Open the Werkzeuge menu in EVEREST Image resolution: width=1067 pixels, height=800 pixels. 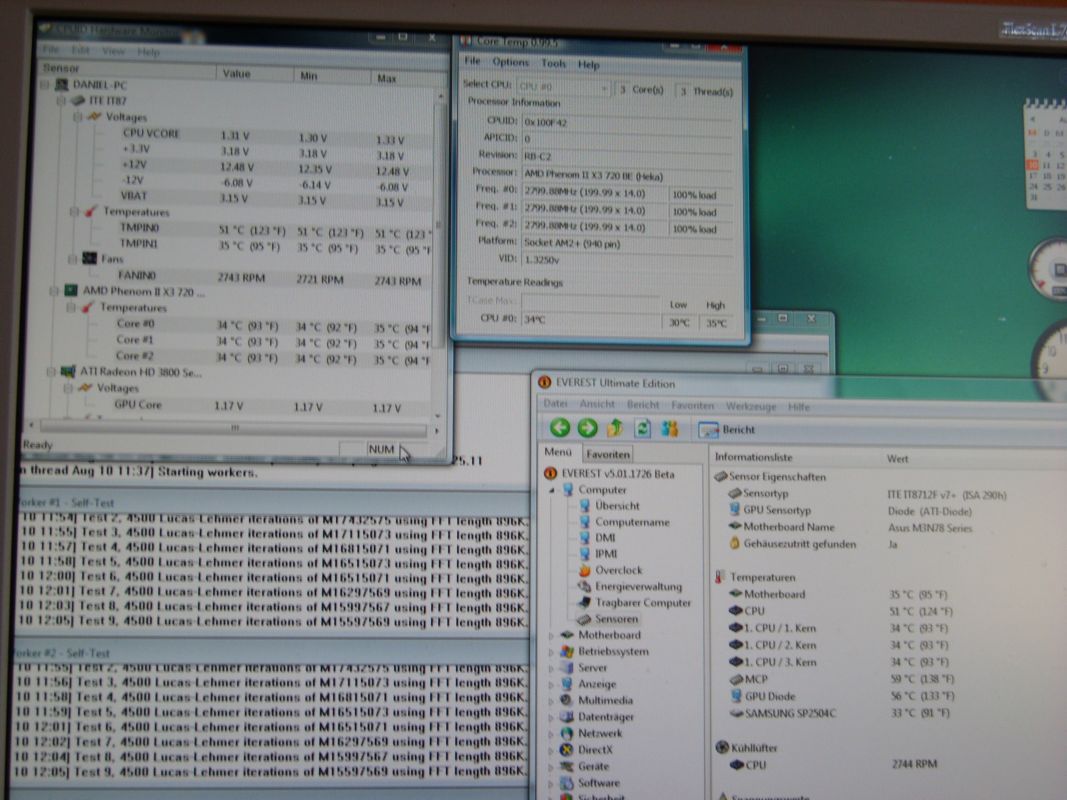751,406
